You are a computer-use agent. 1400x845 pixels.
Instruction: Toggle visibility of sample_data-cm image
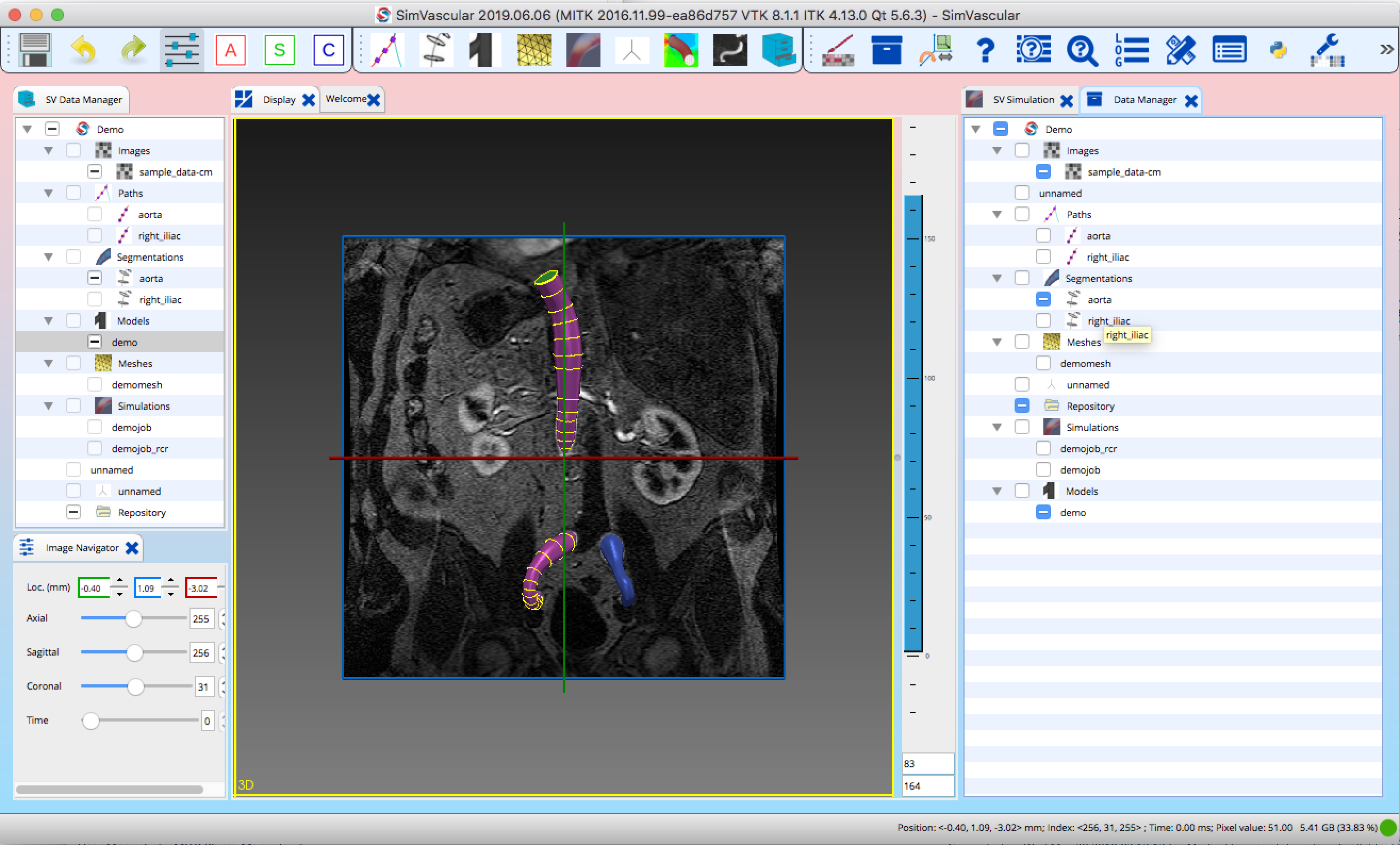(94, 171)
